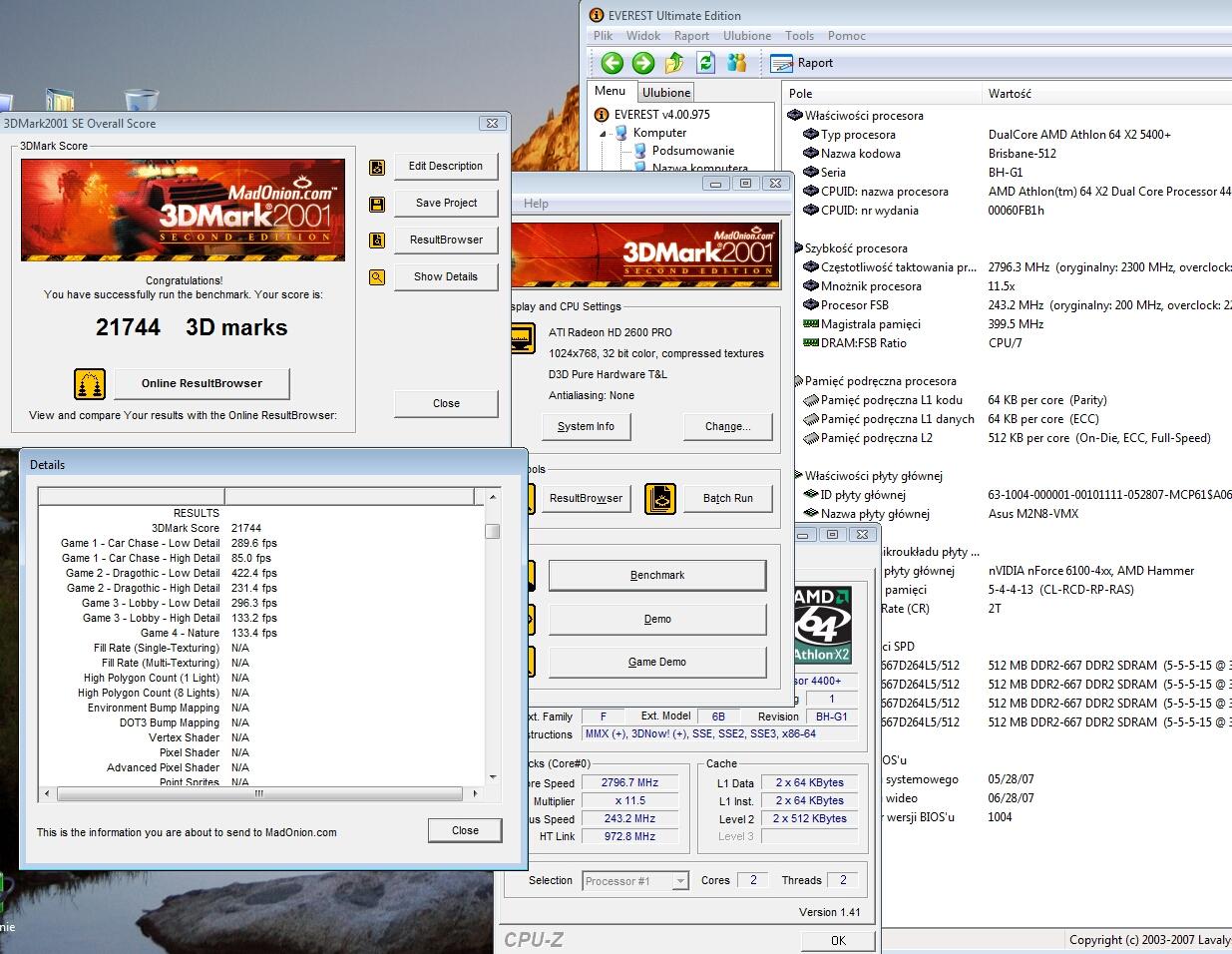Click the Details list scroll-up arrow
The image size is (1232, 954).
click(492, 497)
